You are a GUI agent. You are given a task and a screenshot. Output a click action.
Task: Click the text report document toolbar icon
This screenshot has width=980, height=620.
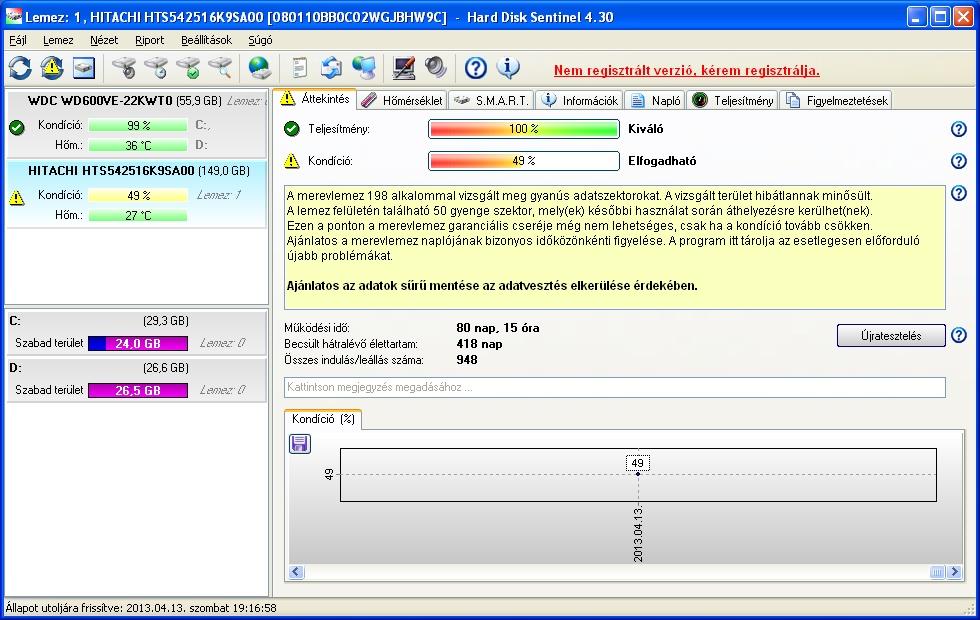click(x=299, y=68)
